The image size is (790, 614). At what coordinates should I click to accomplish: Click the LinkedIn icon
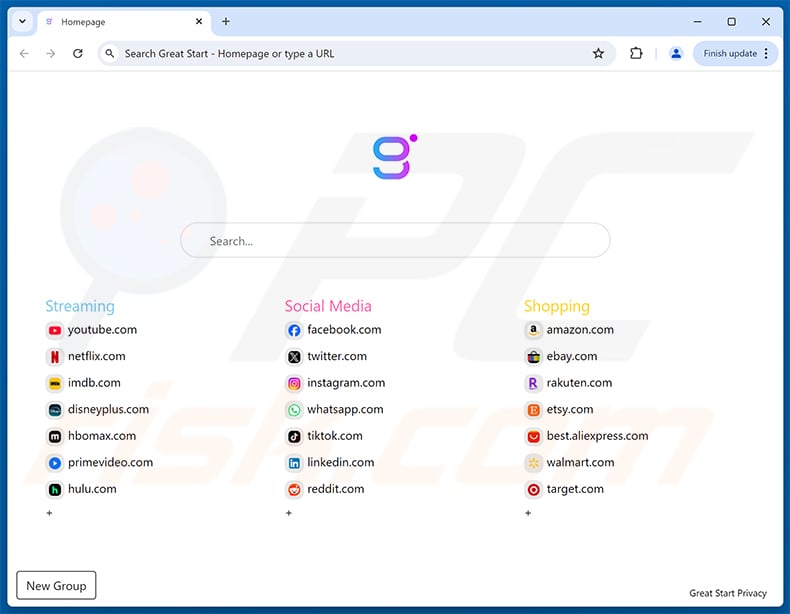(294, 463)
